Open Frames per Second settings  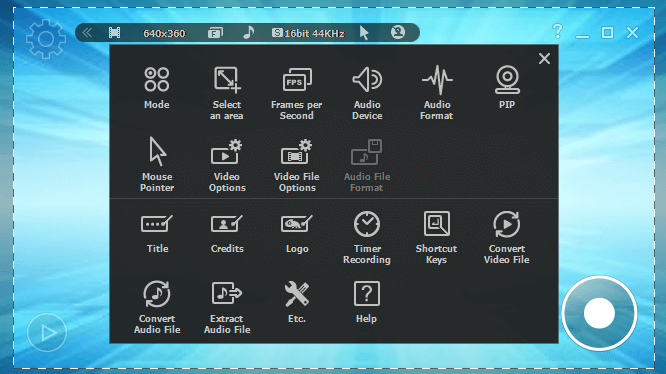[x=296, y=93]
